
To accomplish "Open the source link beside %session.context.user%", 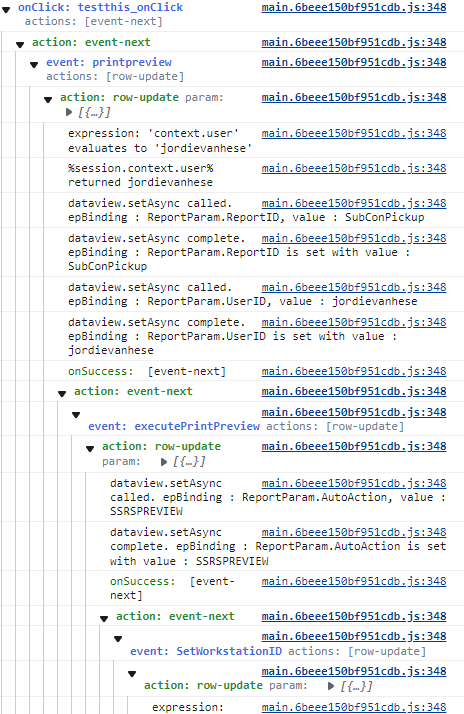I will tap(354, 168).
